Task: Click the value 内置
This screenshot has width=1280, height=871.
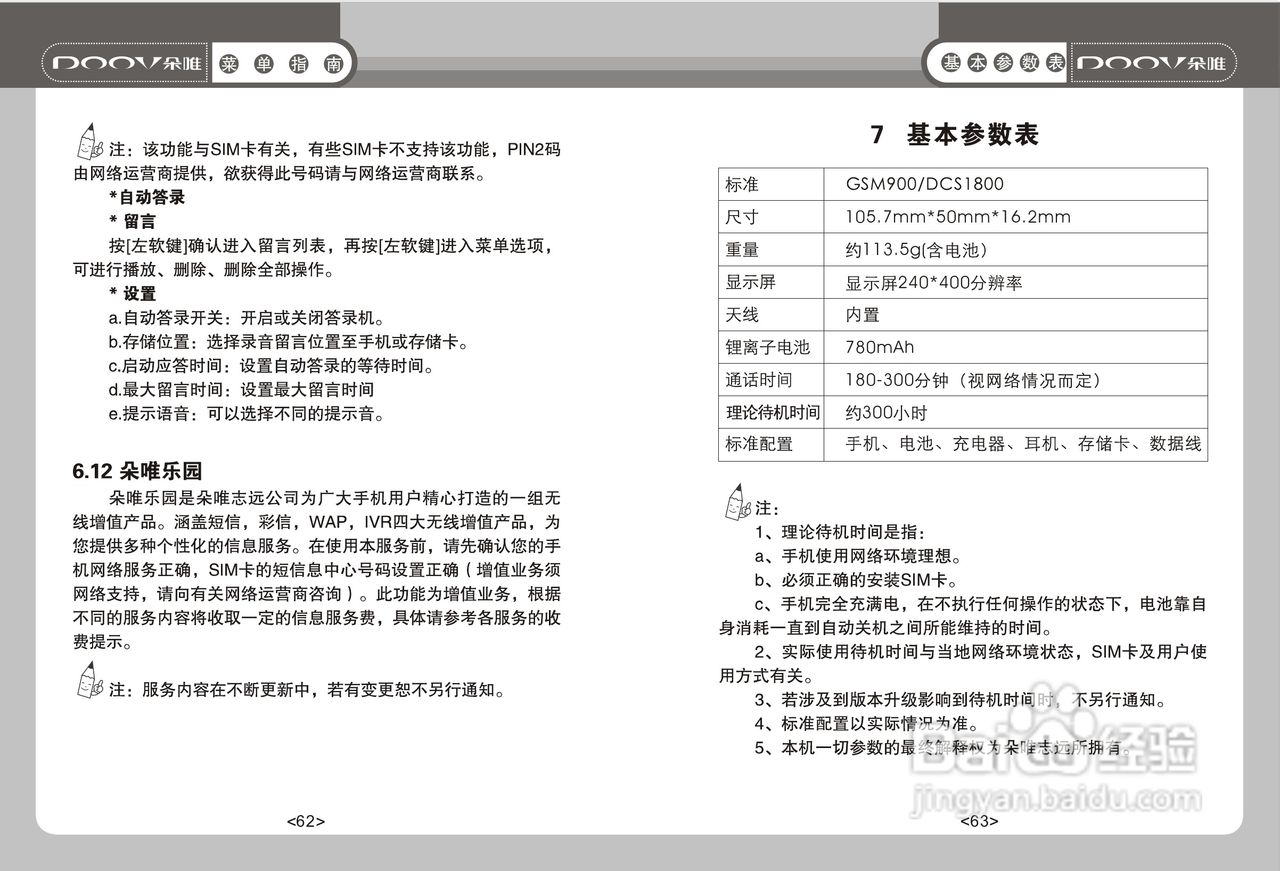Action: (x=863, y=315)
